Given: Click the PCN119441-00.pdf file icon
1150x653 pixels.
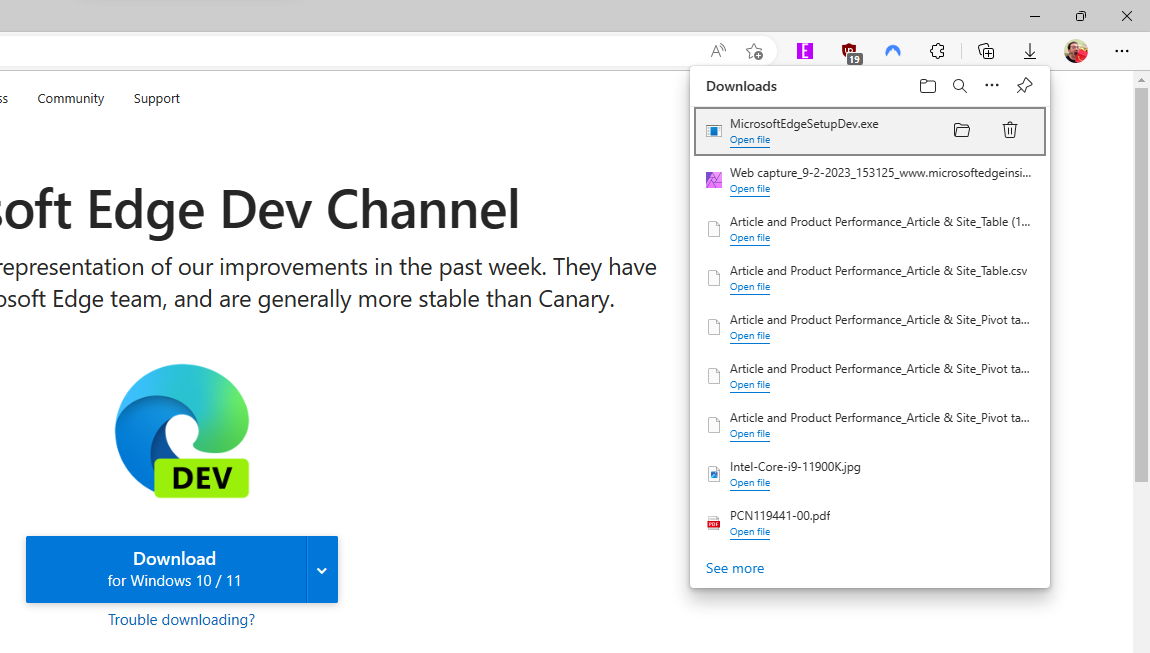Looking at the screenshot, I should [x=713, y=523].
